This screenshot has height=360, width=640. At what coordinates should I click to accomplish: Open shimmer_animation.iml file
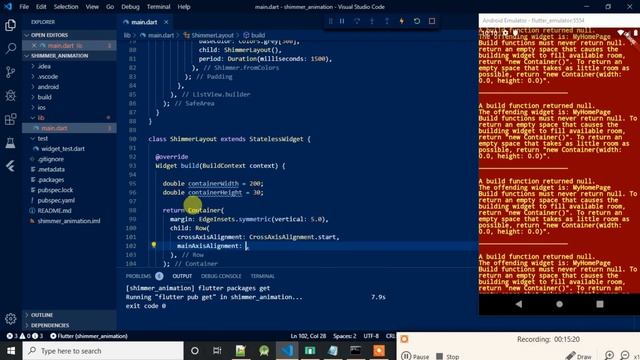click(x=69, y=221)
